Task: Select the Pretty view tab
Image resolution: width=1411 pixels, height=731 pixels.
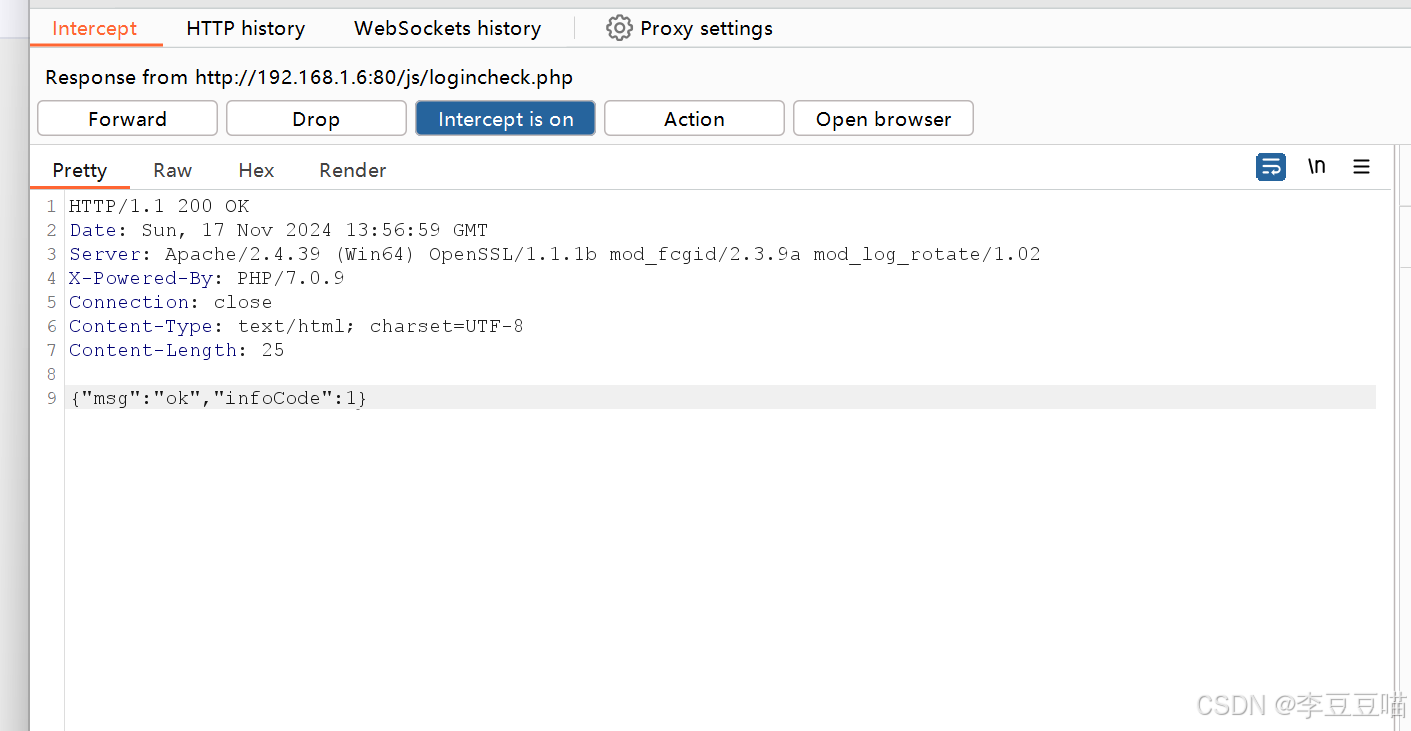Action: (79, 170)
